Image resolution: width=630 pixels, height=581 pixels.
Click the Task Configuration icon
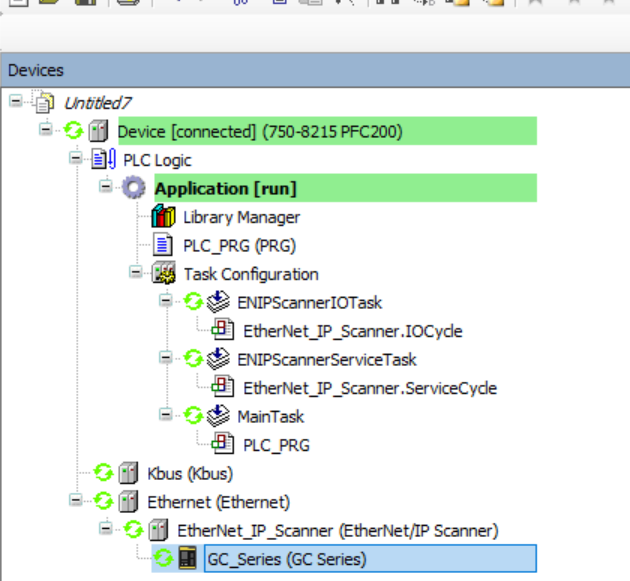(x=164, y=273)
